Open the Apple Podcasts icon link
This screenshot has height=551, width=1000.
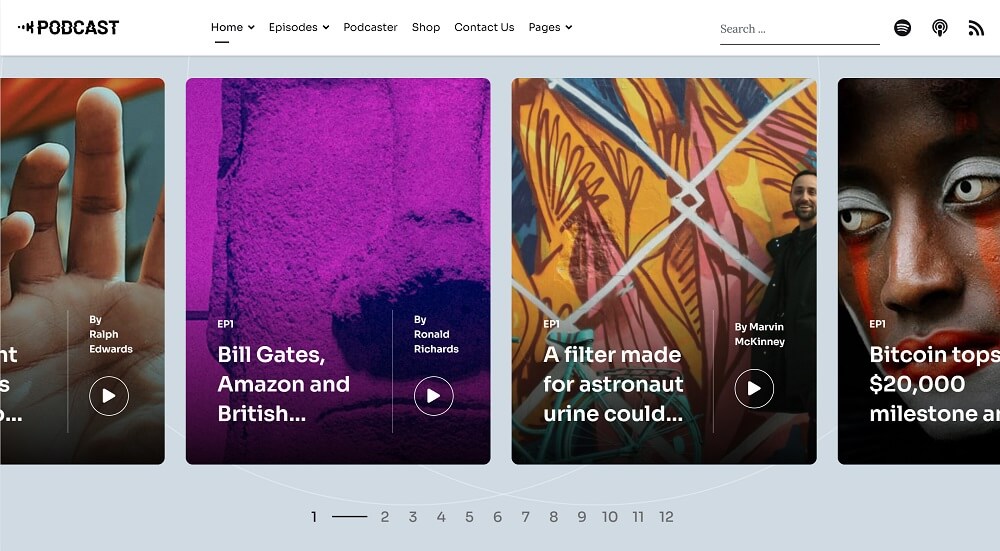tap(940, 28)
